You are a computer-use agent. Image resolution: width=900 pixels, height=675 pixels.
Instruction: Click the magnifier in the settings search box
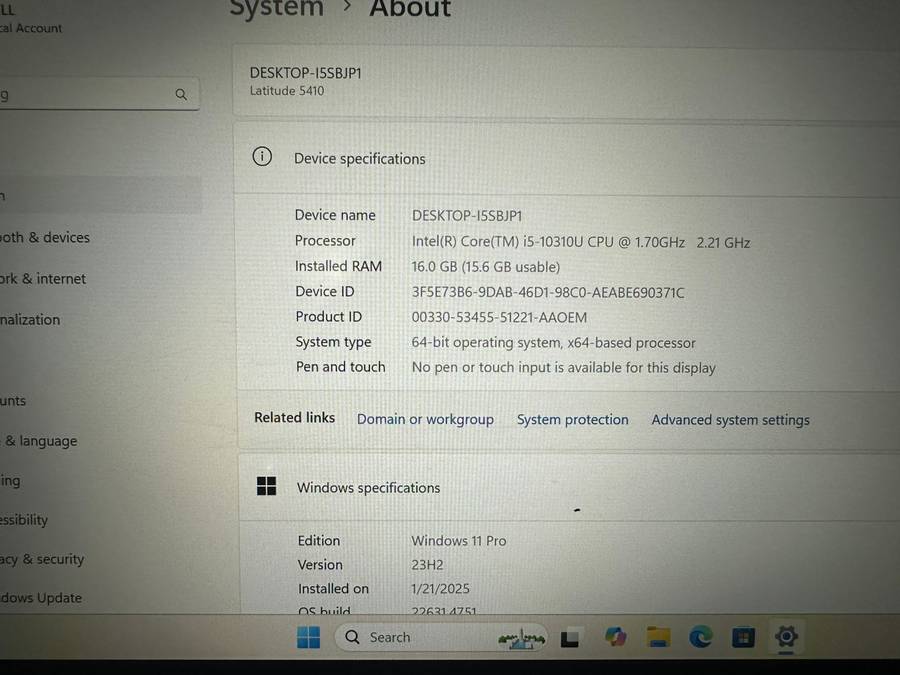pos(181,94)
